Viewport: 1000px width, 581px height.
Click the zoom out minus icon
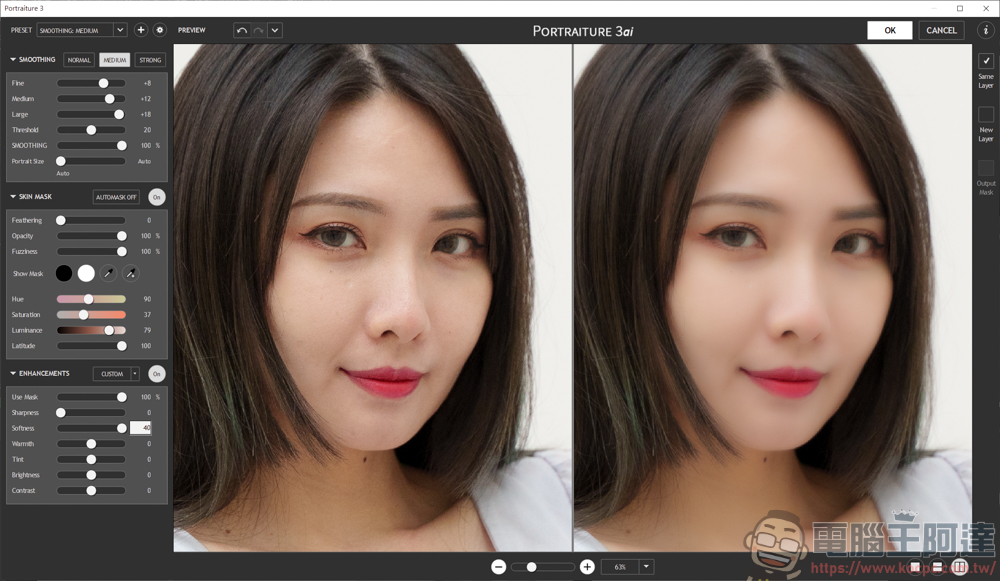[x=498, y=567]
